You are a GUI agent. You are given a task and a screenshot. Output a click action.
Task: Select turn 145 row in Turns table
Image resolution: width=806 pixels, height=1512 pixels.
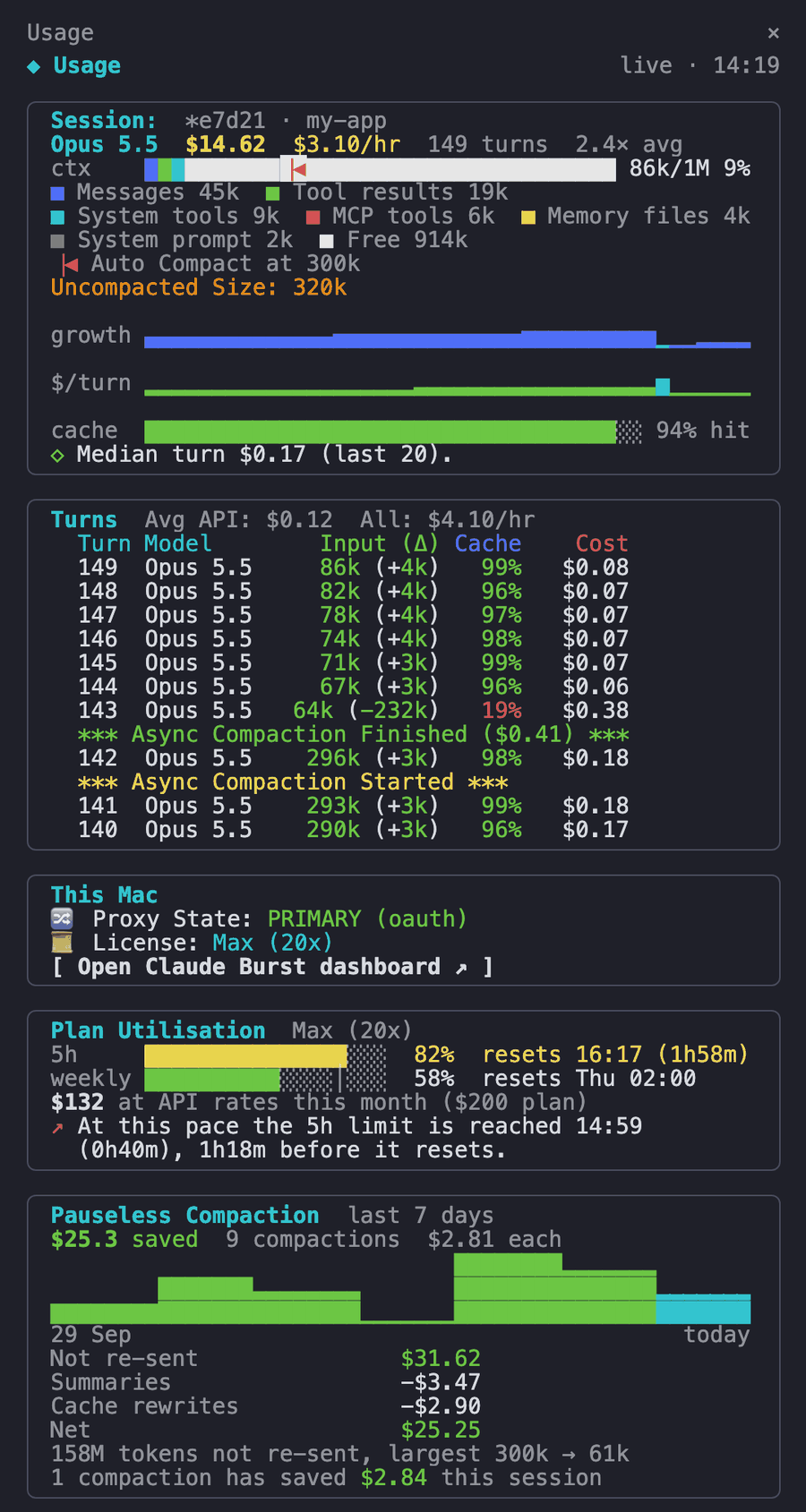pyautogui.click(x=354, y=663)
